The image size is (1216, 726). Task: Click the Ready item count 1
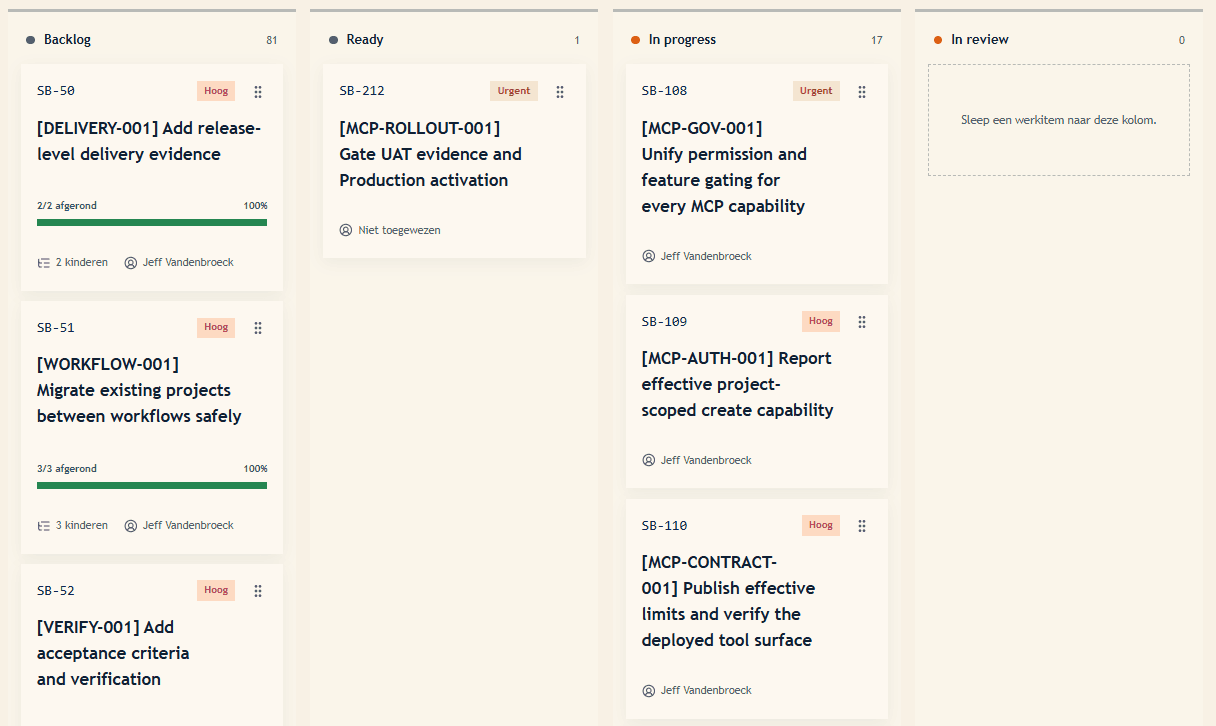click(577, 41)
